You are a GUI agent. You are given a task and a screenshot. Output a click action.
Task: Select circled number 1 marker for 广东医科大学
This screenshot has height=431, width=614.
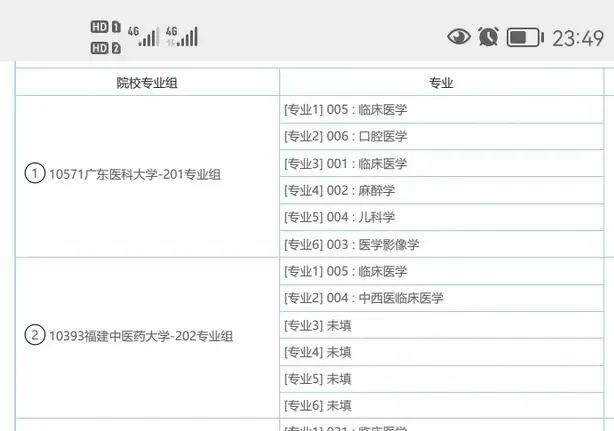[x=34, y=173]
